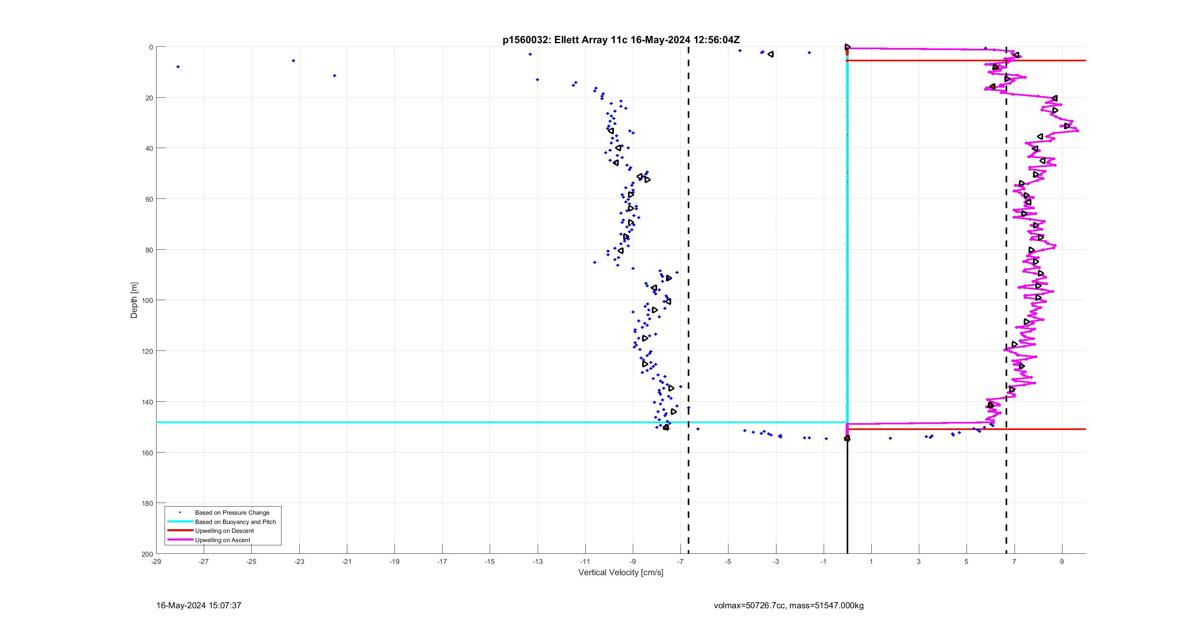Click x-axis tick label '-13'
The width and height of the screenshot is (1200, 622).
coord(537,561)
